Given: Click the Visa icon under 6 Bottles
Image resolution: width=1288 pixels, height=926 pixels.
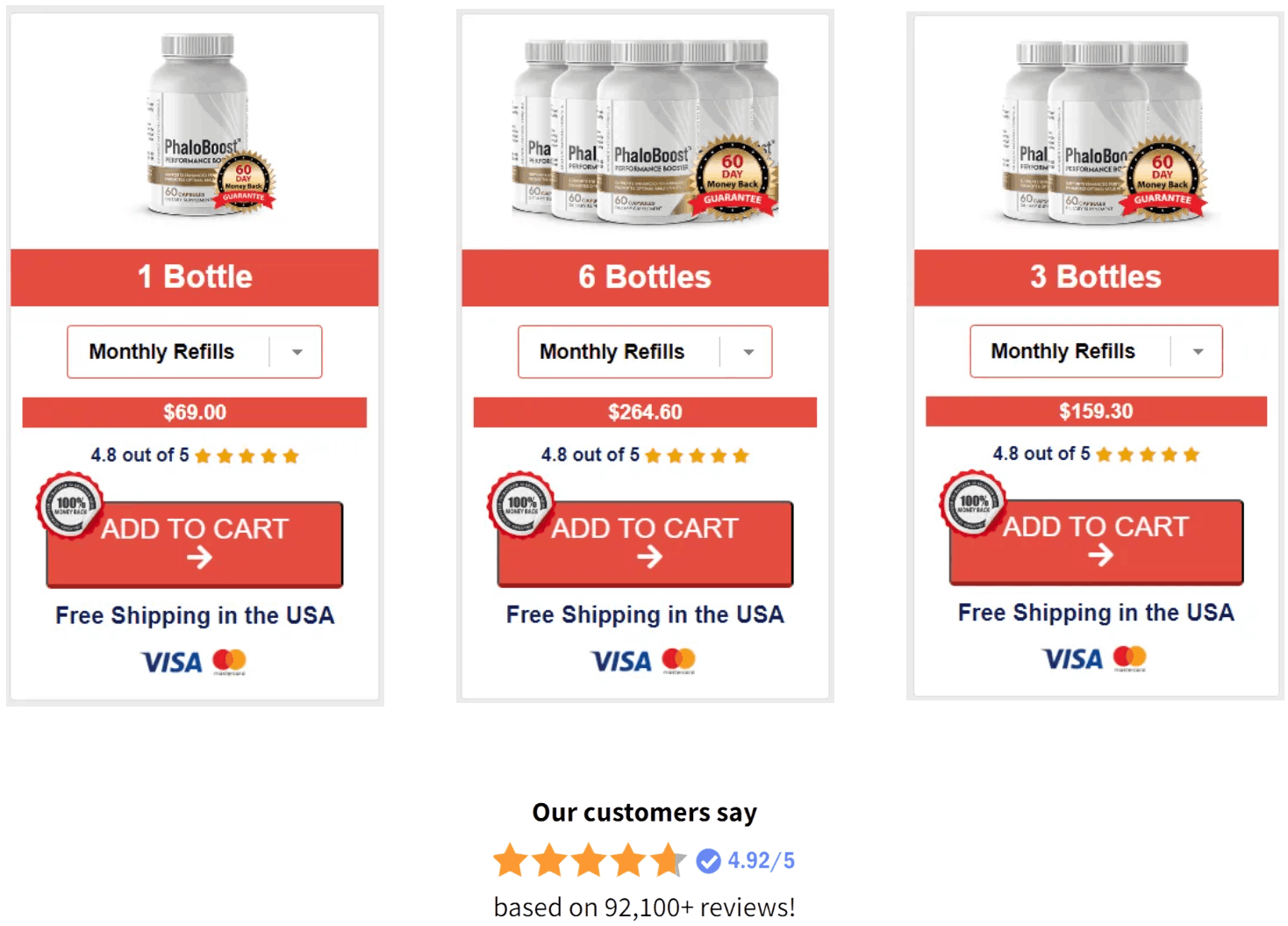Looking at the screenshot, I should coord(621,661).
